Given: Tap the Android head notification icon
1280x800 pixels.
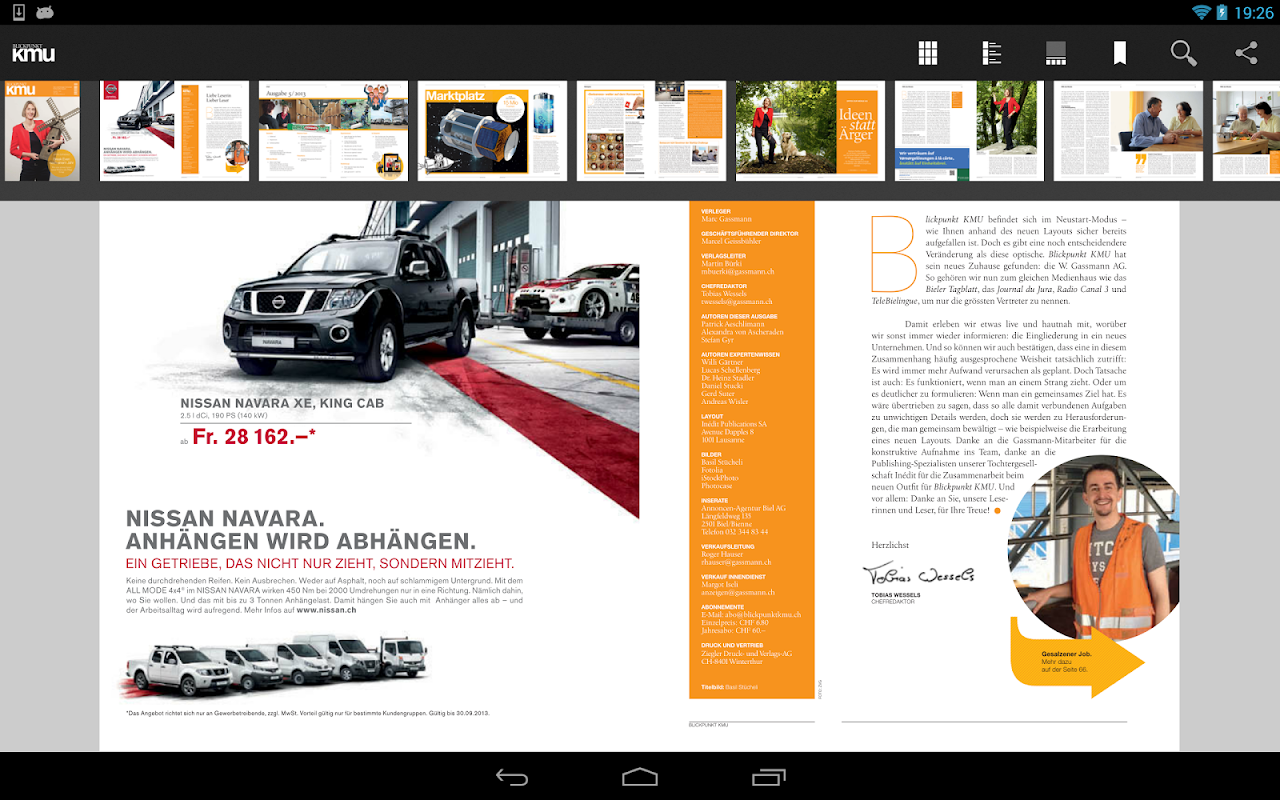Looking at the screenshot, I should tap(45, 12).
